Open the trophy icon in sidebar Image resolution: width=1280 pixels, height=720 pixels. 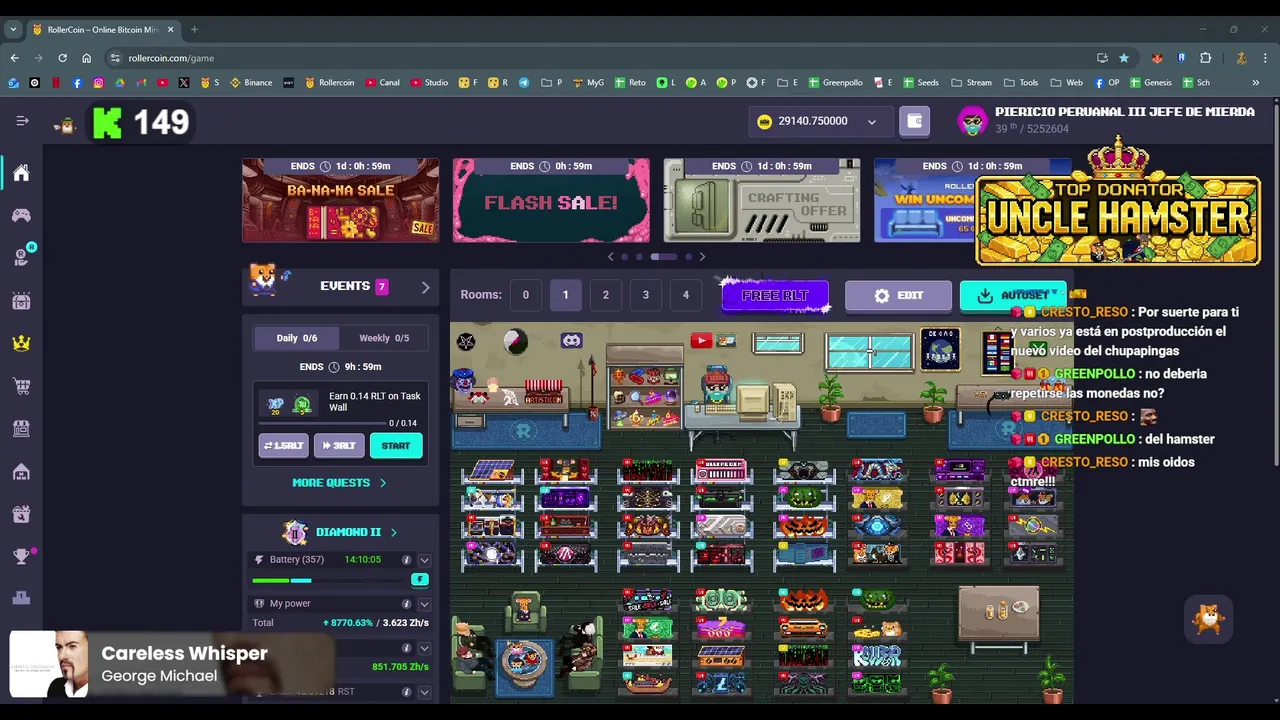(21, 557)
